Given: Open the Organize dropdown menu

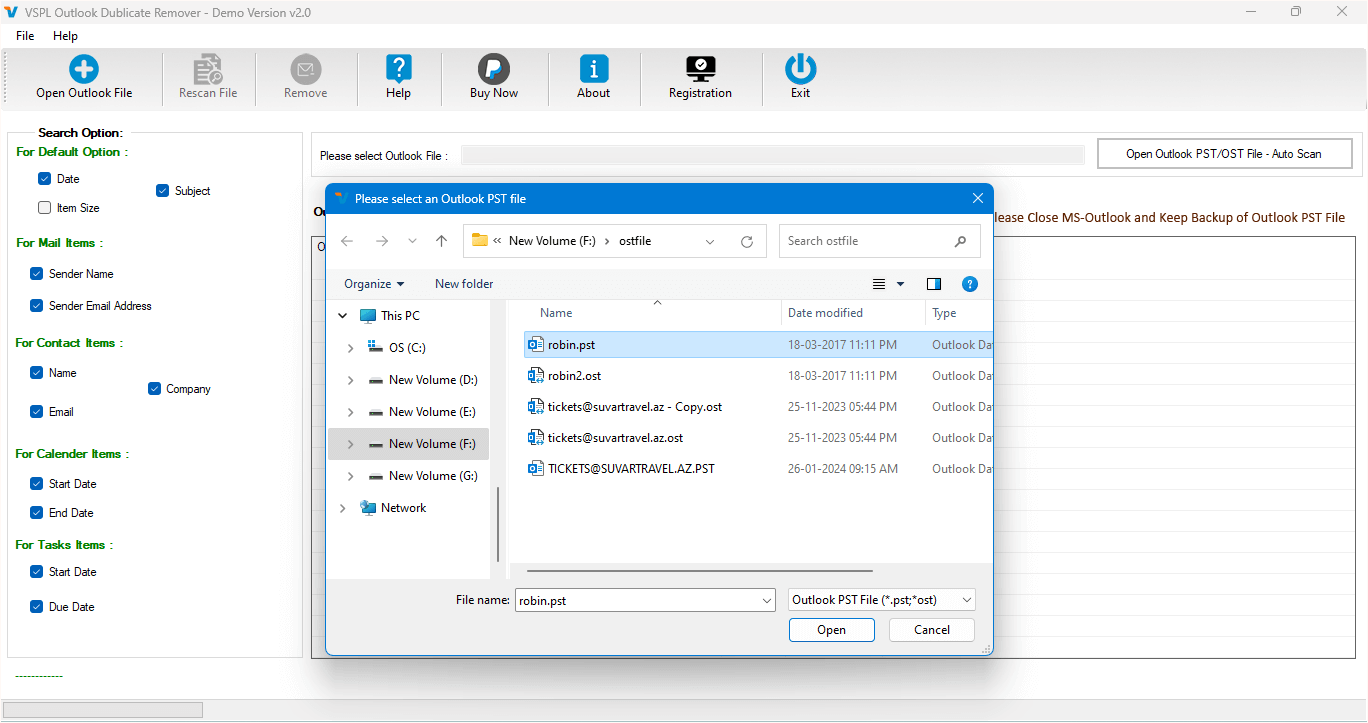Looking at the screenshot, I should tap(374, 284).
